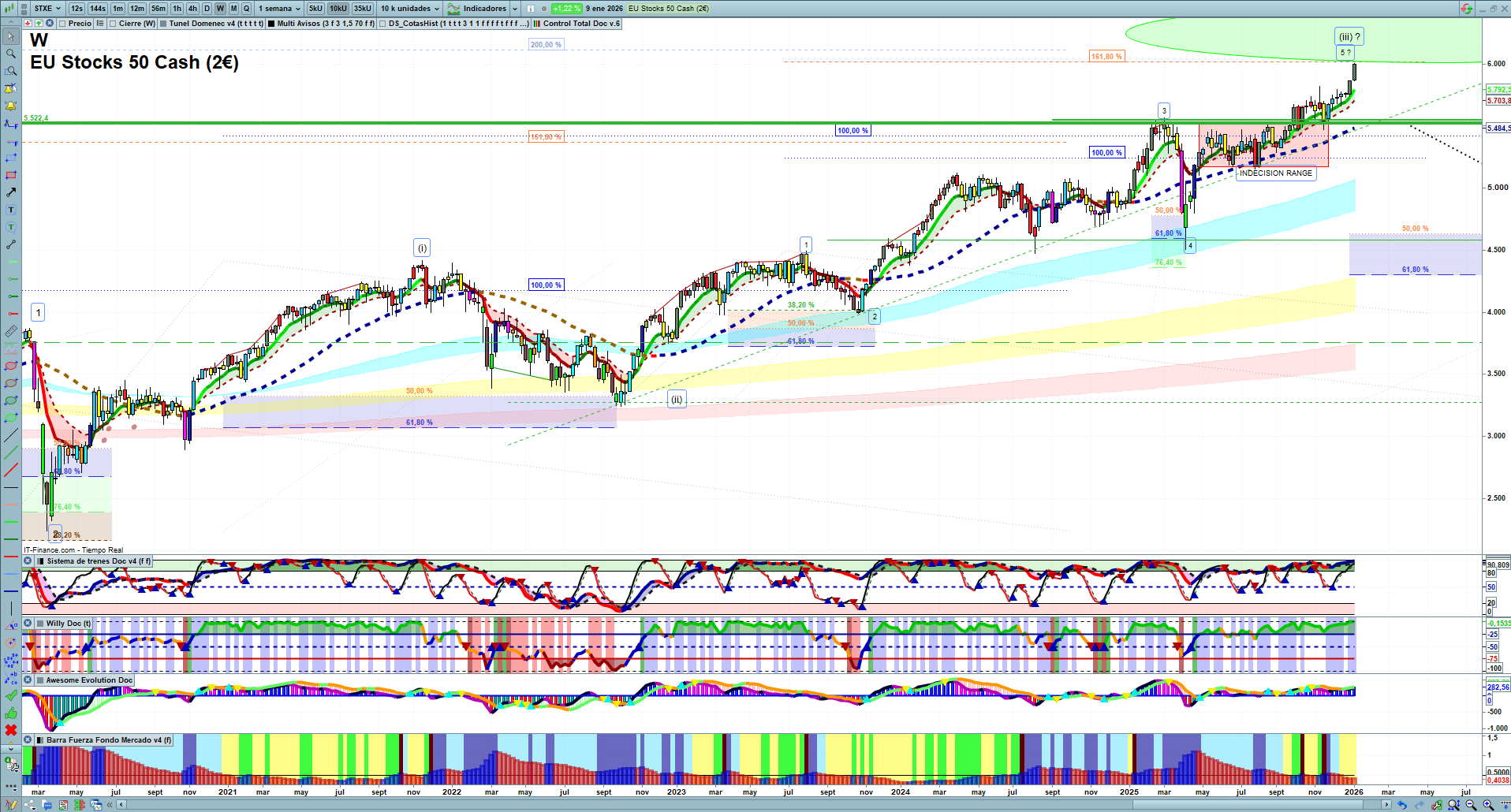Switch to the 4h timeframe
1511x812 pixels.
pyautogui.click(x=192, y=9)
